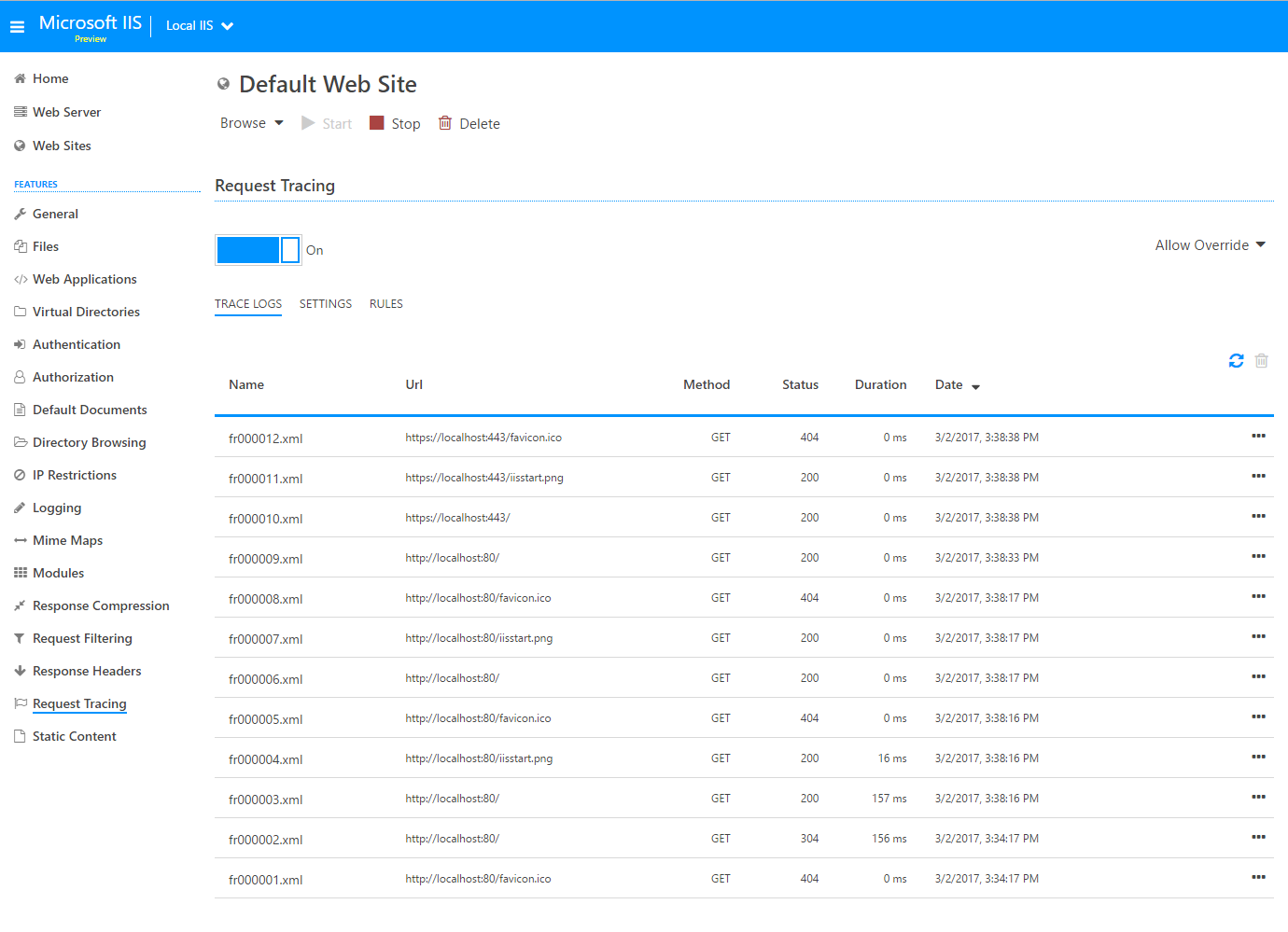The height and width of the screenshot is (932, 1288).
Task: Open actions menu for fr000004.xml
Action: tap(1258, 757)
